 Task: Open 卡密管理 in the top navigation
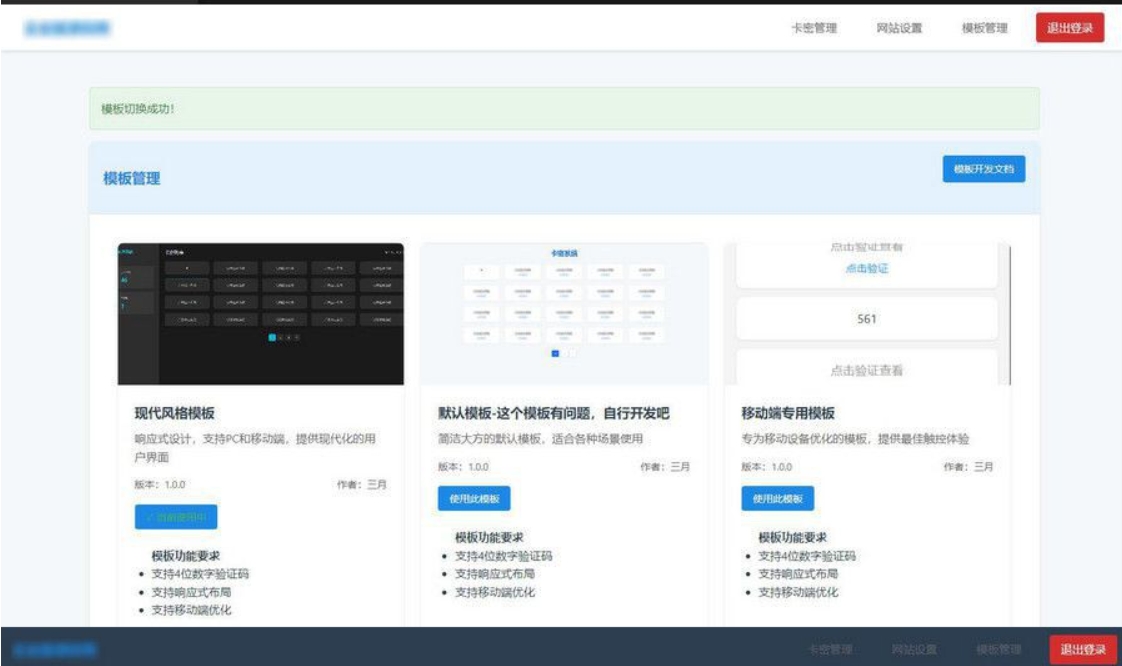813,28
